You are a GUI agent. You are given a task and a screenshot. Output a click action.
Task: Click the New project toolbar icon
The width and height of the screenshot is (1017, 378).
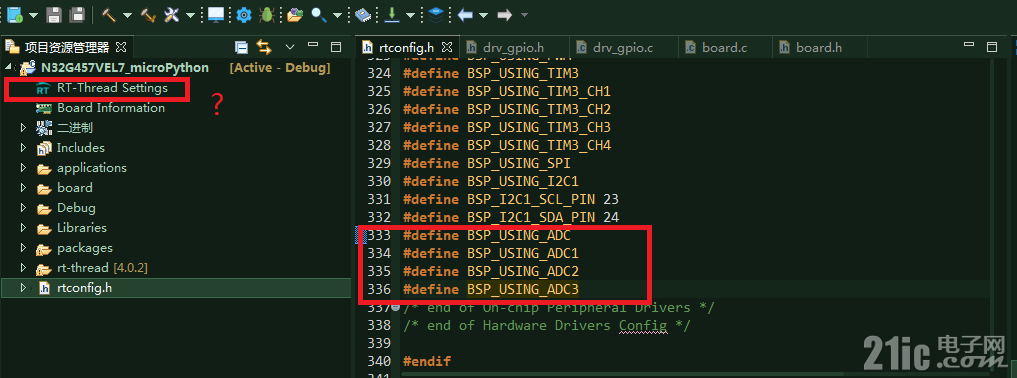click(x=14, y=14)
